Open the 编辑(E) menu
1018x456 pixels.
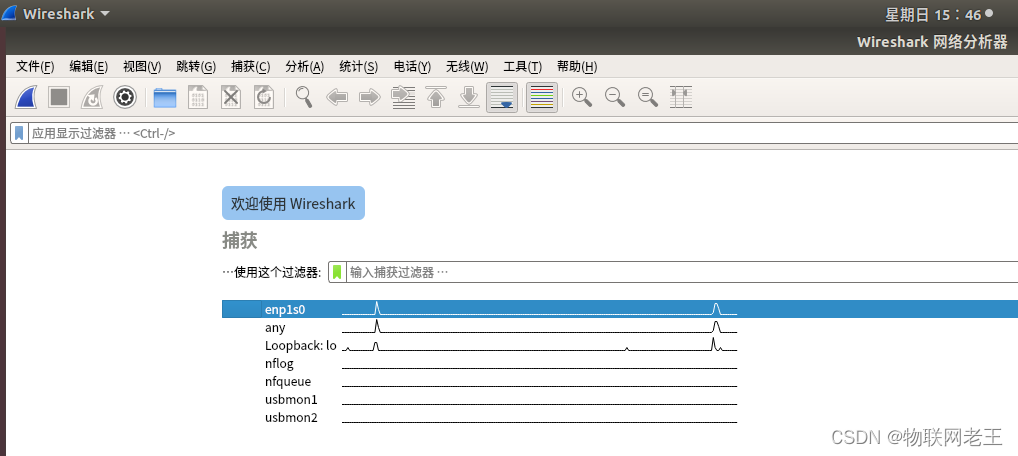tap(88, 66)
